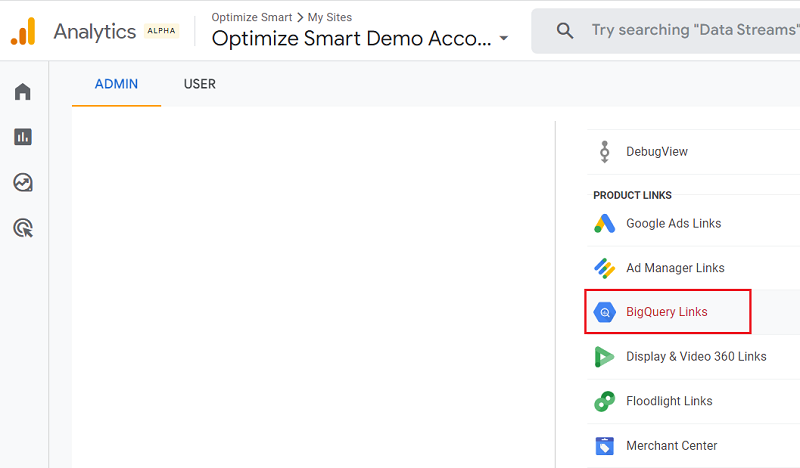This screenshot has height=468, width=800.
Task: Open the Explore icon in sidebar
Action: click(x=23, y=182)
